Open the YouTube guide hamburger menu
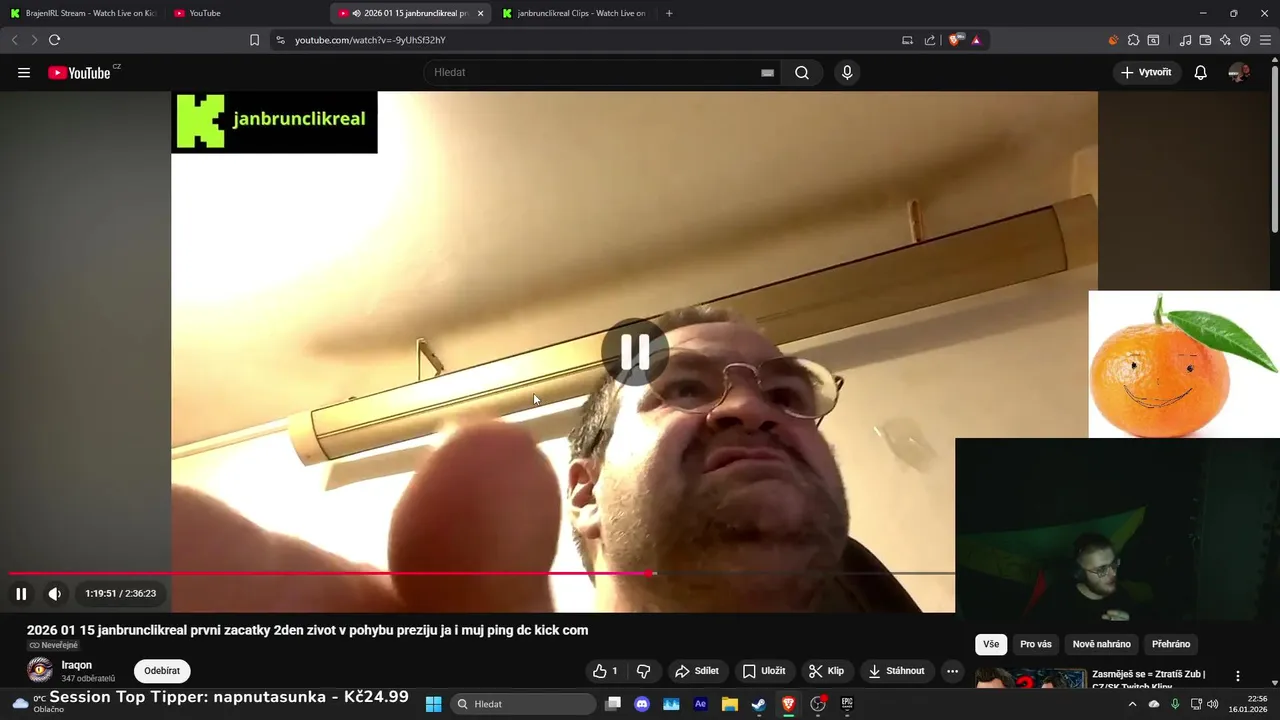 pyautogui.click(x=24, y=73)
